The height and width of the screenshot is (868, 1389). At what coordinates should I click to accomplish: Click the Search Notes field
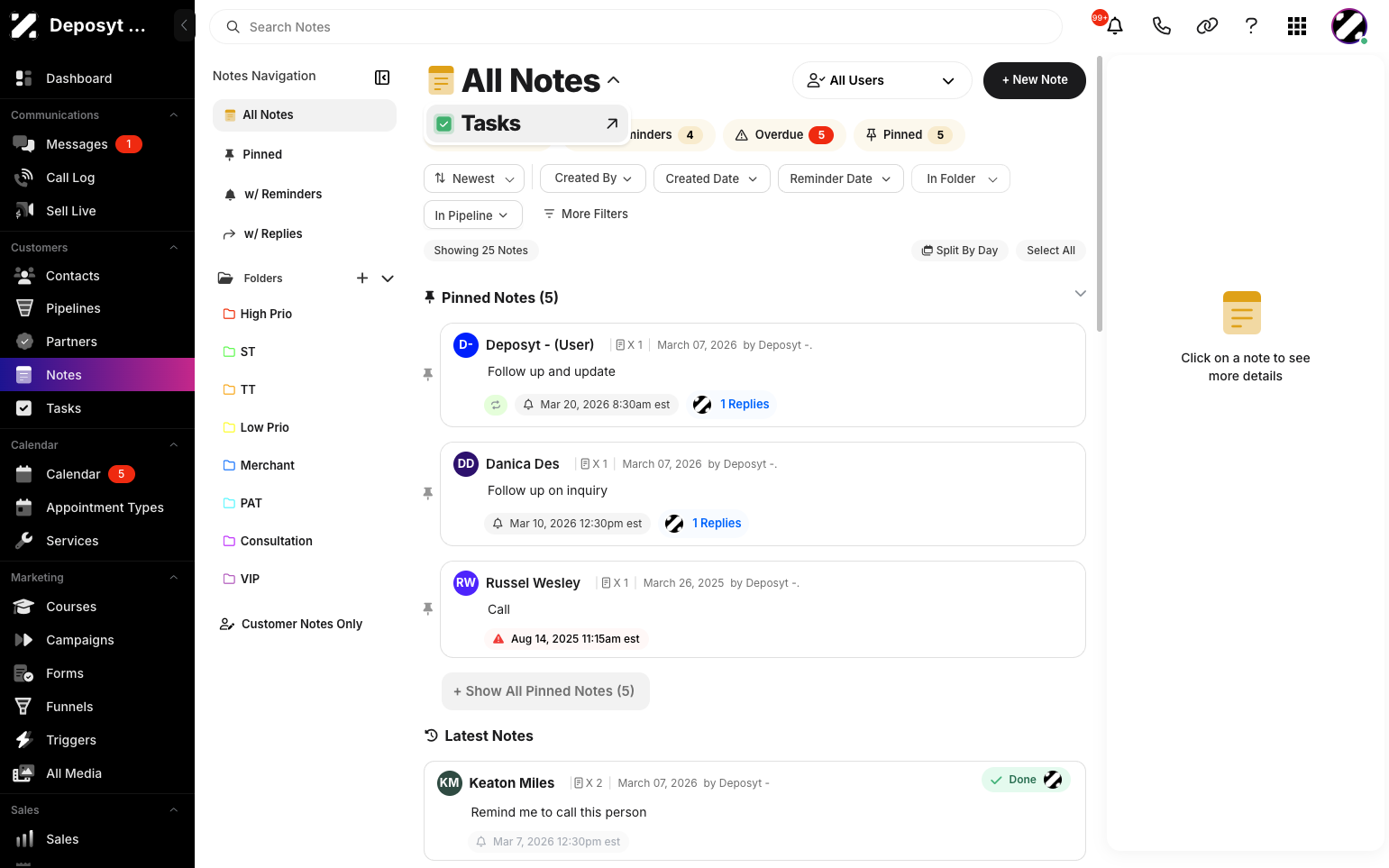point(635,27)
